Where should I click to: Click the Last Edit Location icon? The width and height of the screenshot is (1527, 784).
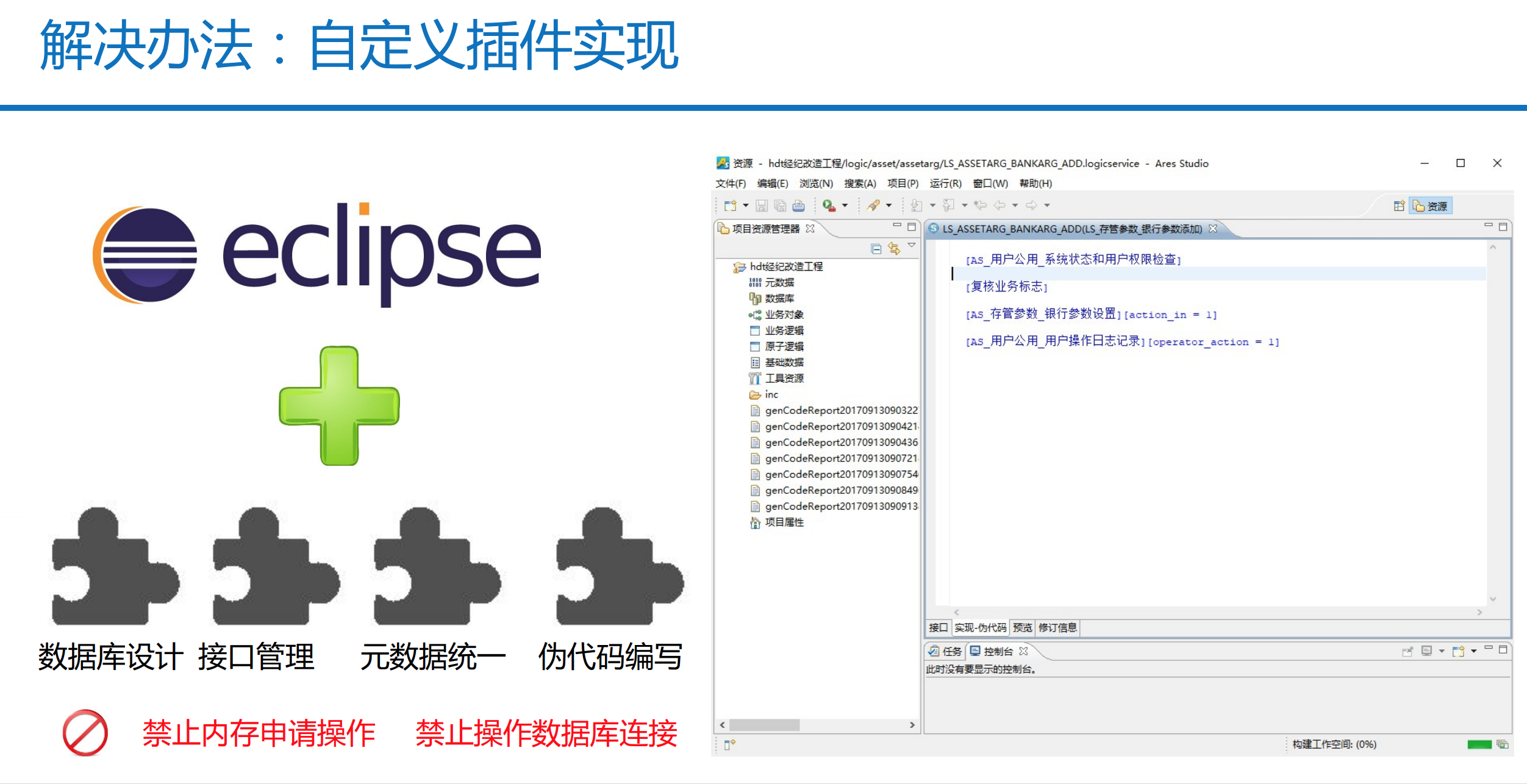pyautogui.click(x=980, y=205)
